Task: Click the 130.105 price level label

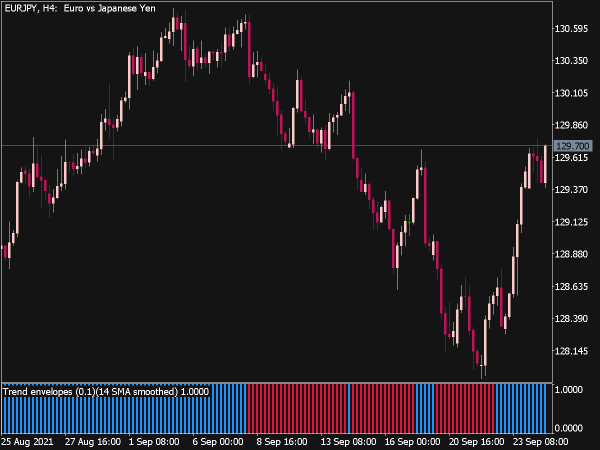Action: coord(571,93)
